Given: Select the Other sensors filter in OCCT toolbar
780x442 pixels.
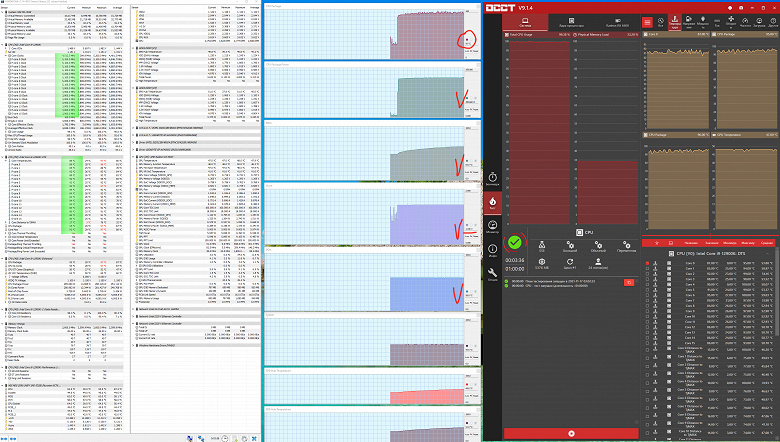Looking at the screenshot, I should pos(773,22).
